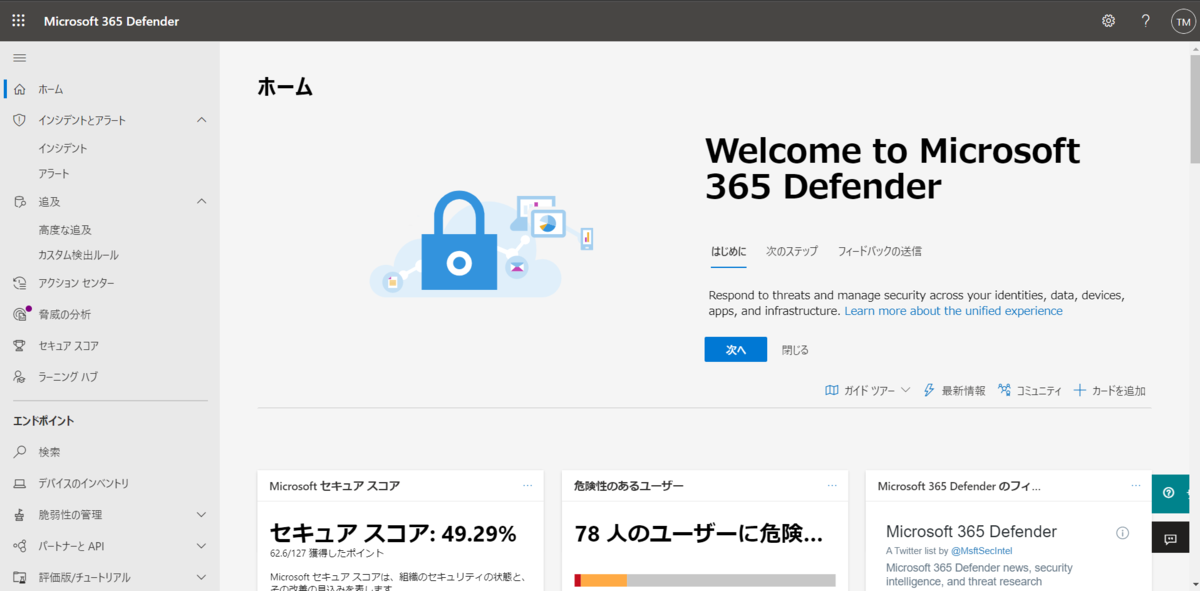
Task: Open カスタム検出ルール in the sidebar
Action: coord(78,255)
